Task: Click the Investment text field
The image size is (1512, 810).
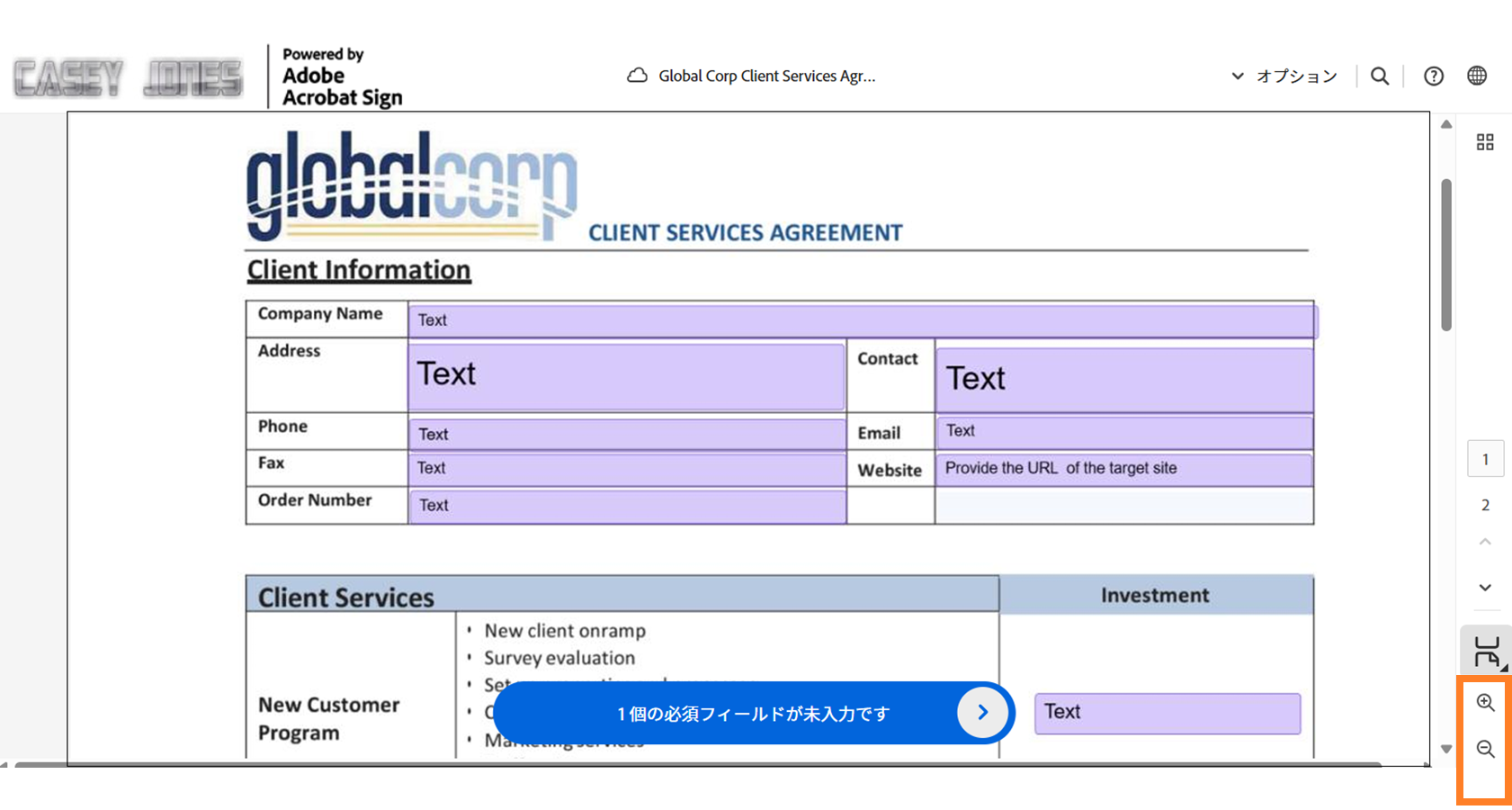Action: pos(1167,713)
